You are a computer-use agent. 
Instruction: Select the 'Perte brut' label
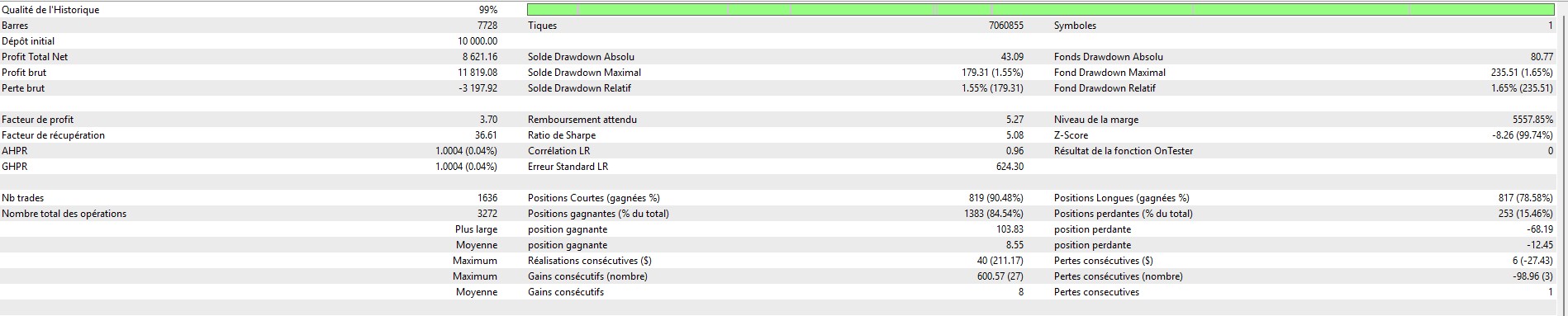(x=23, y=88)
